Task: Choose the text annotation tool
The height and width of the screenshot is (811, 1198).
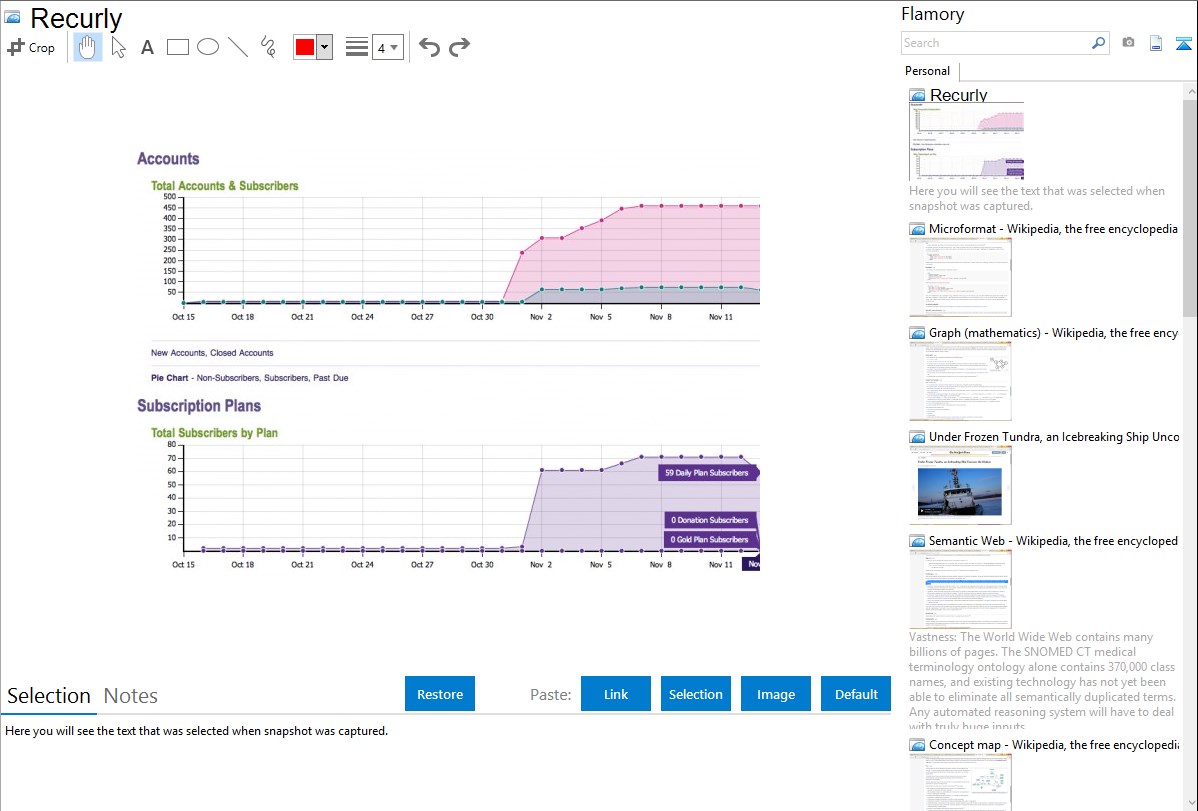Action: click(x=147, y=47)
